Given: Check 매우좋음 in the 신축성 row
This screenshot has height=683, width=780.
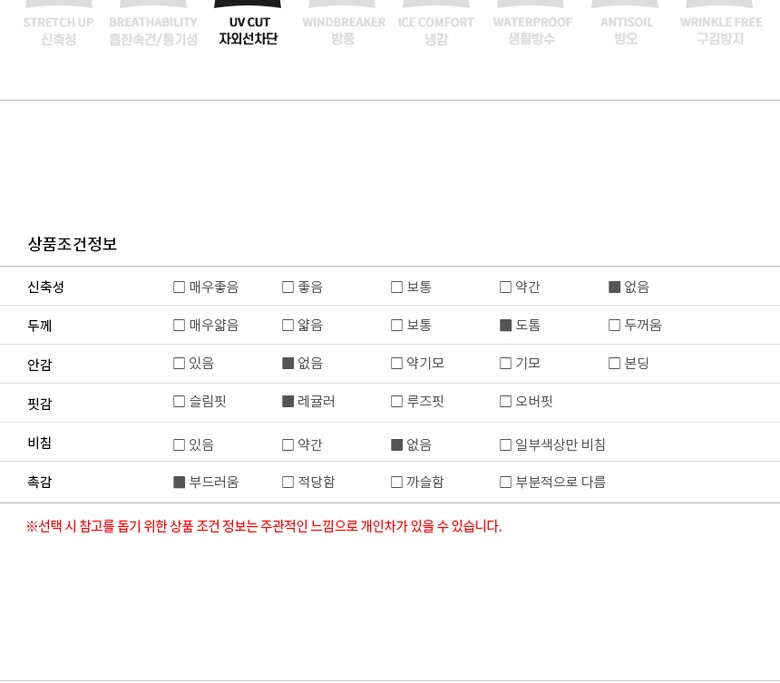Looking at the screenshot, I should pos(179,287).
